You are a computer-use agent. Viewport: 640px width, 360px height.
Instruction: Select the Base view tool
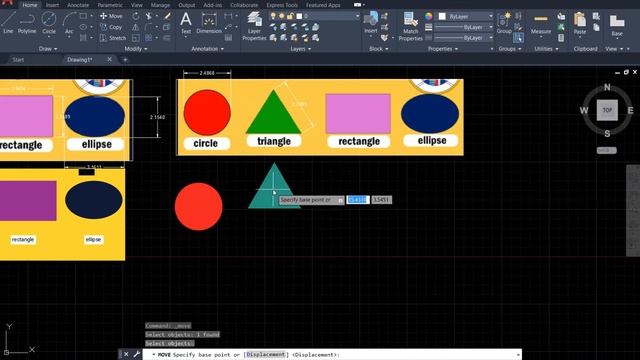pos(617,24)
